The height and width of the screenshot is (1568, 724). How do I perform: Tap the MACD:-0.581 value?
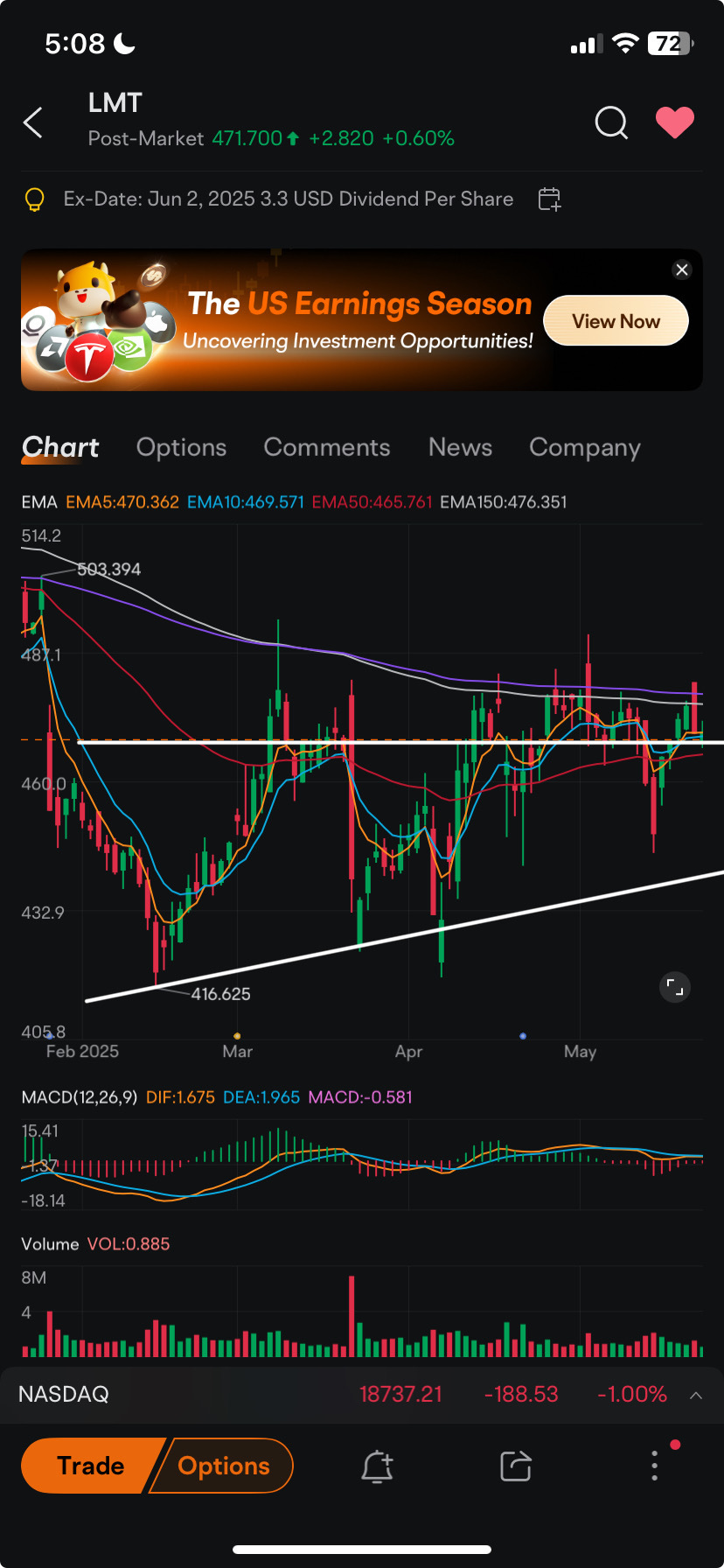360,1097
